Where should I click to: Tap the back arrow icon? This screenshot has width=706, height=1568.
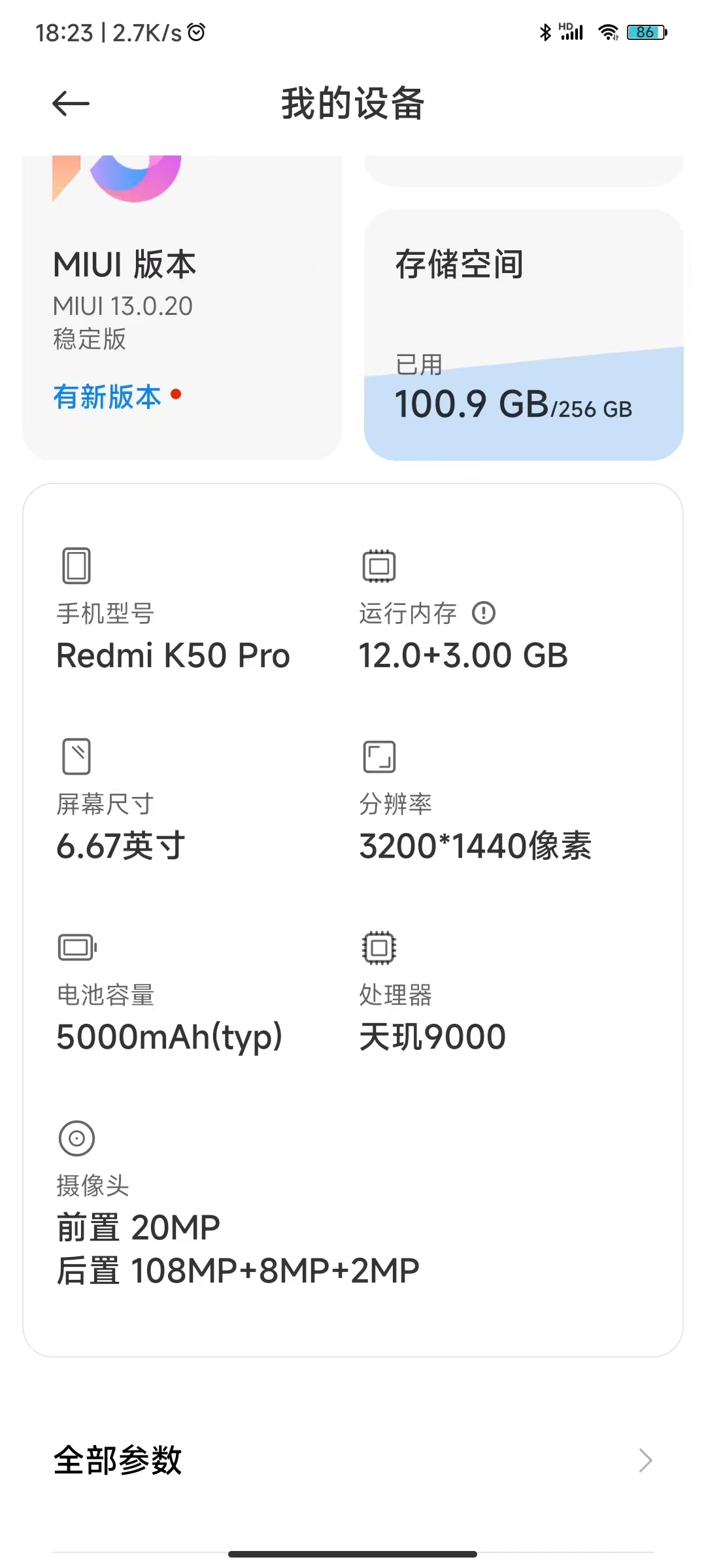point(71,104)
